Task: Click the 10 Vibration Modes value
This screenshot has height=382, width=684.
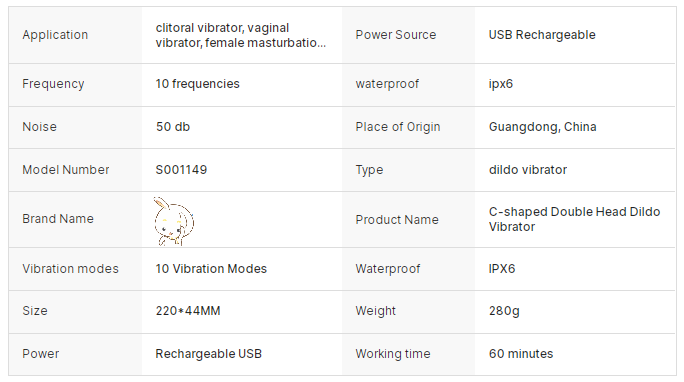Action: [211, 269]
